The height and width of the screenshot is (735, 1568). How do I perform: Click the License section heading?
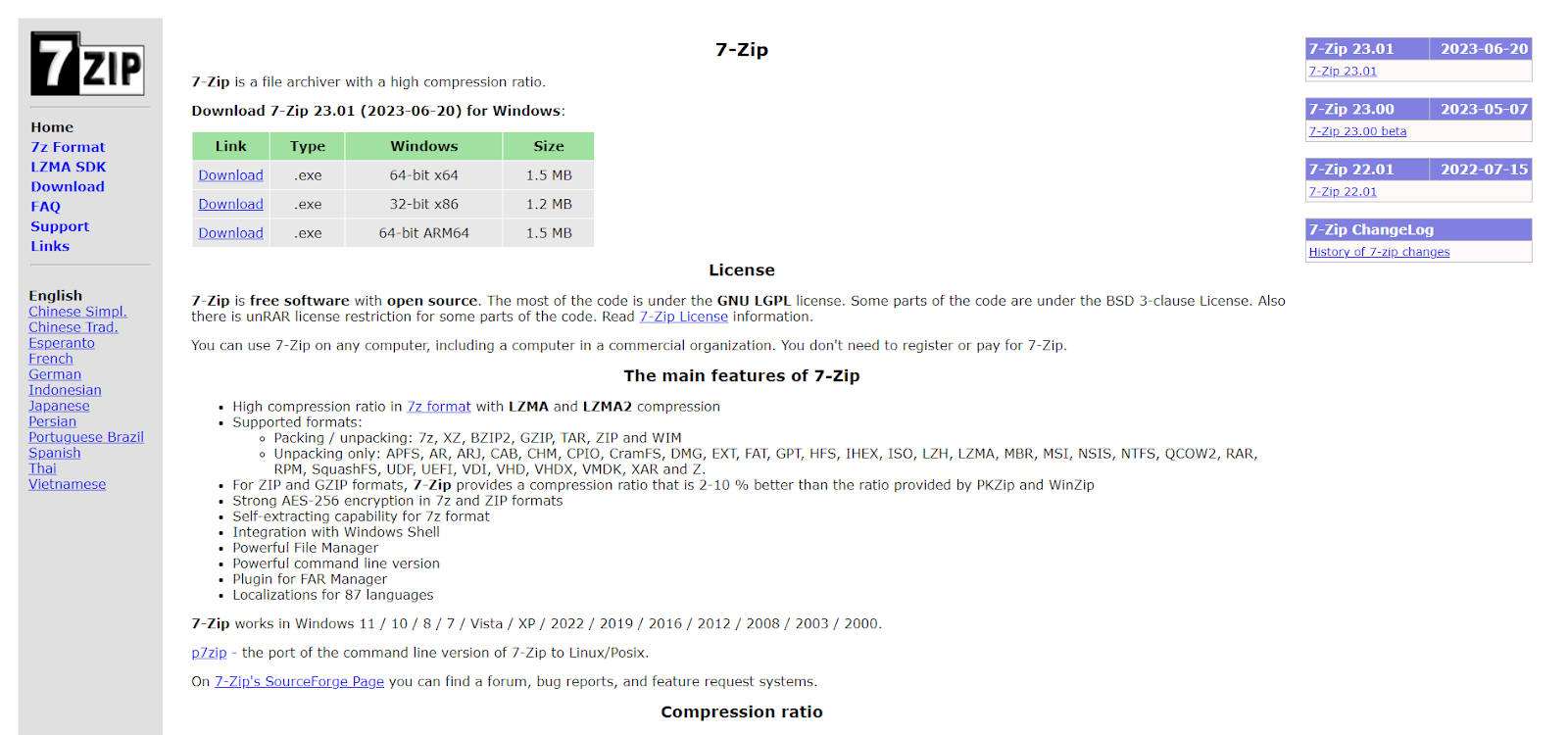click(x=742, y=270)
